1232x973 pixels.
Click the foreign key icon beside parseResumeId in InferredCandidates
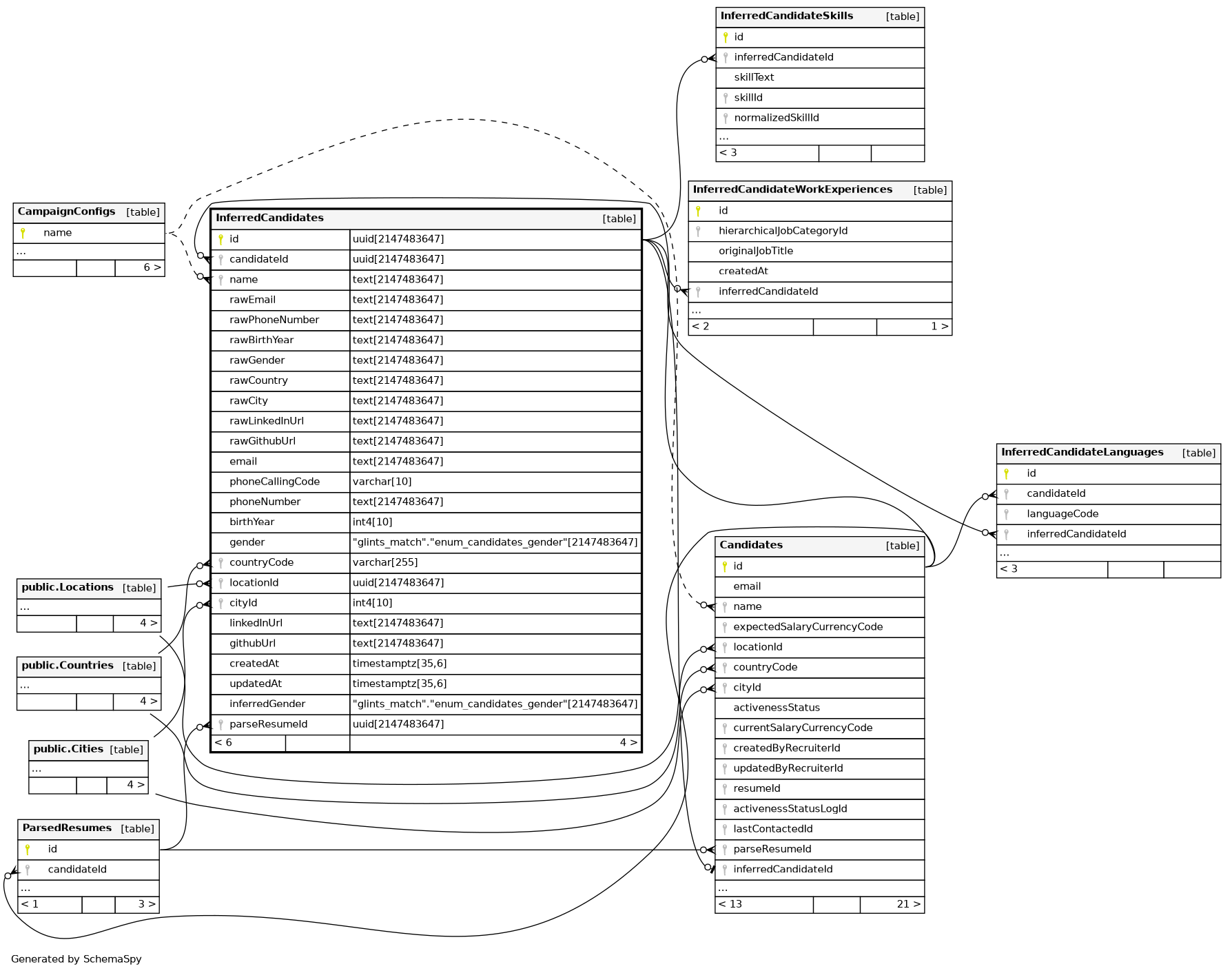click(x=220, y=725)
